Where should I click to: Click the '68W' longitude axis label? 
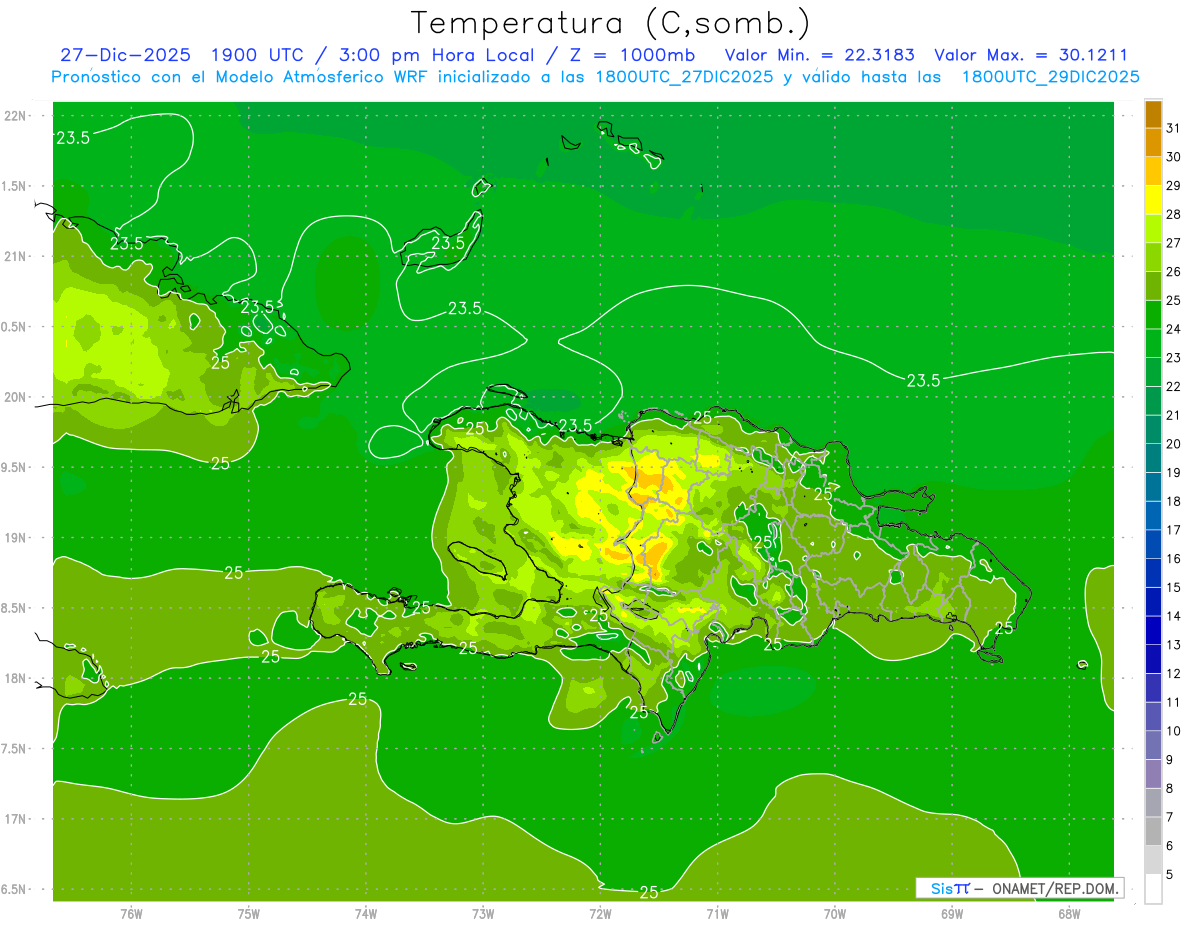[x=1068, y=914]
